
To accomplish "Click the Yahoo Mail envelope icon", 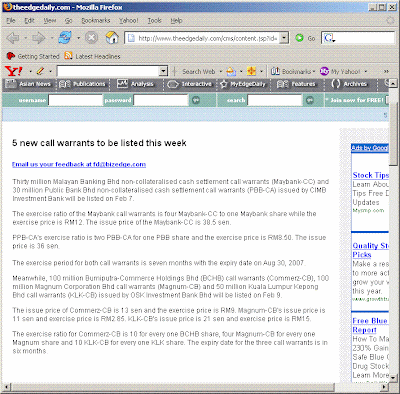I will (x=231, y=71).
